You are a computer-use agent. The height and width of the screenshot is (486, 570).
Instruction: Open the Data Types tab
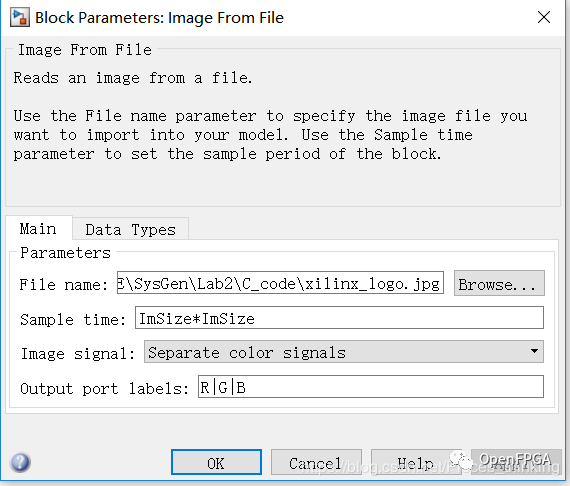pos(131,230)
